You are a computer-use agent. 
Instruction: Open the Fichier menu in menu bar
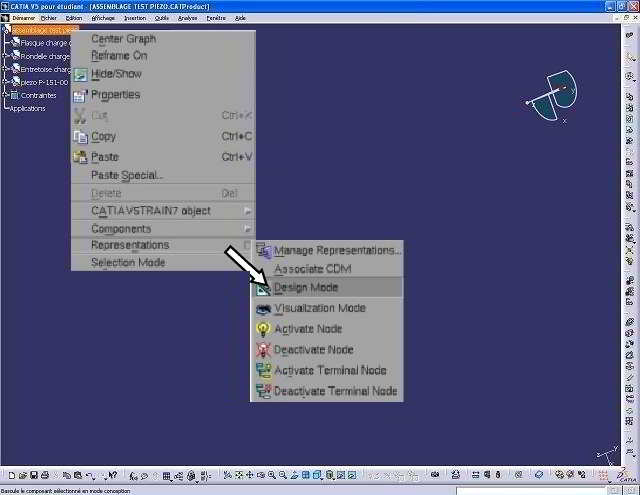click(x=49, y=18)
